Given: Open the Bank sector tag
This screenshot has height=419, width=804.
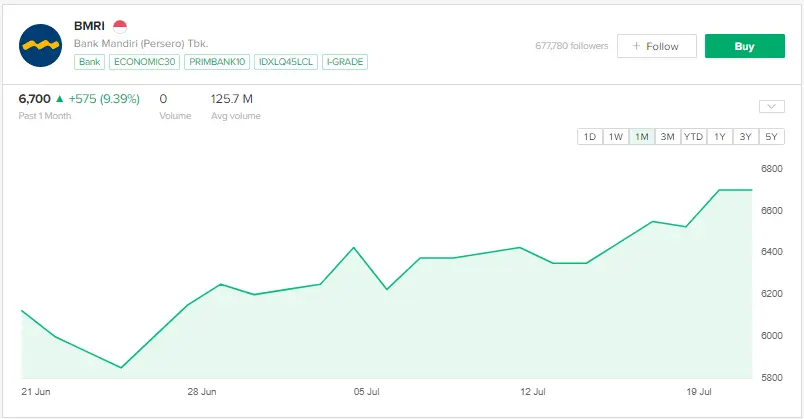Looking at the screenshot, I should (x=89, y=62).
